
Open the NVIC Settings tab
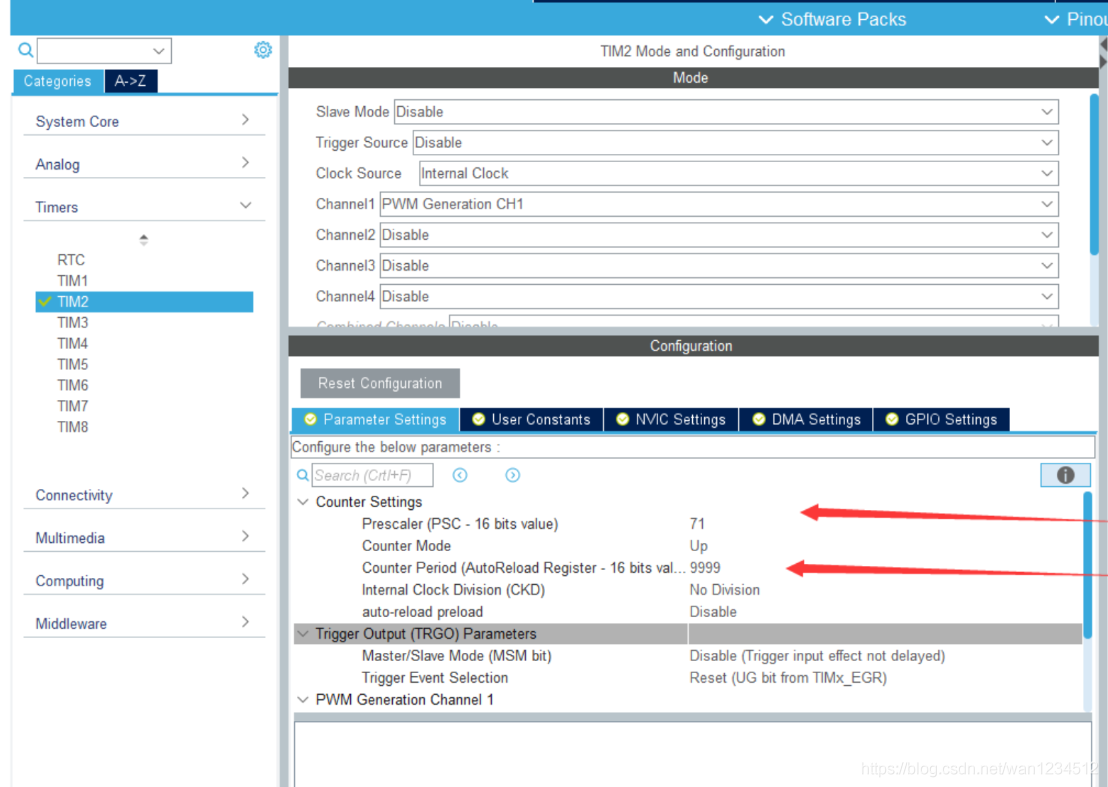pos(671,419)
